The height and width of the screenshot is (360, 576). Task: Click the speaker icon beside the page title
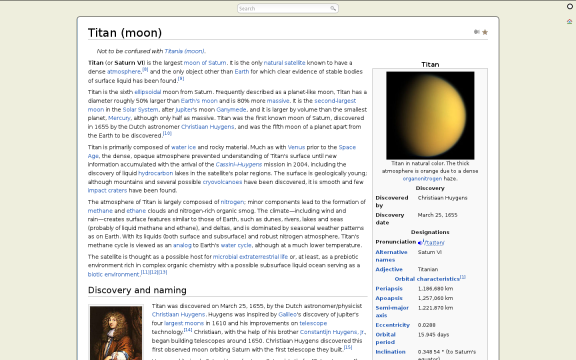[476, 32]
